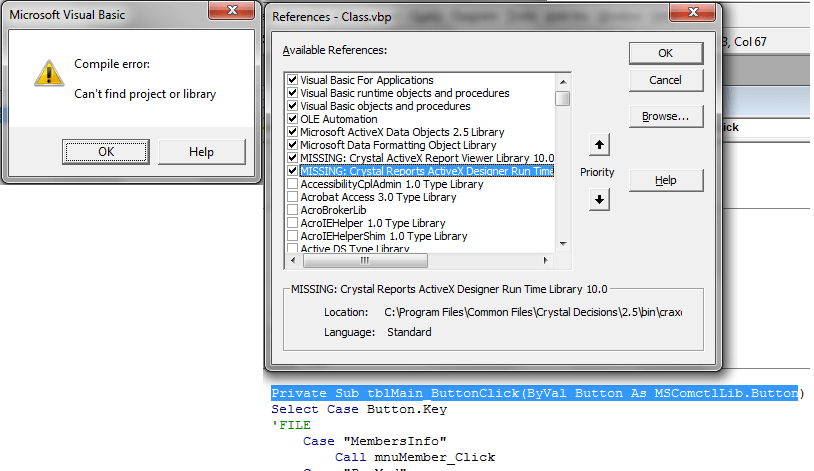The width and height of the screenshot is (814, 471).
Task: Click the down arrow of the references vertical scrollbar
Action: [x=563, y=244]
